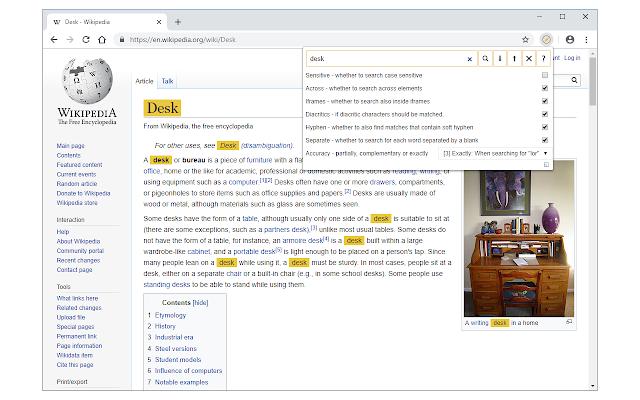Start search with the magnifier button

(x=485, y=58)
